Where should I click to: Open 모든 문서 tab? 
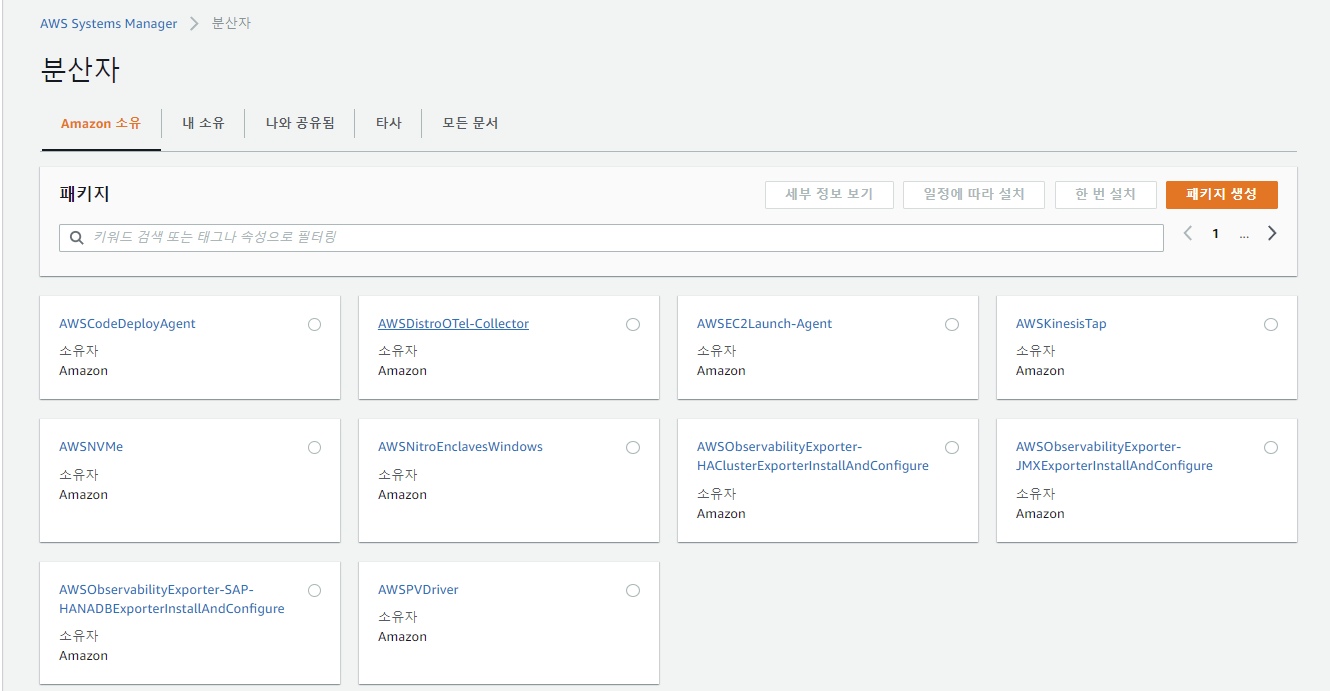pyautogui.click(x=470, y=123)
